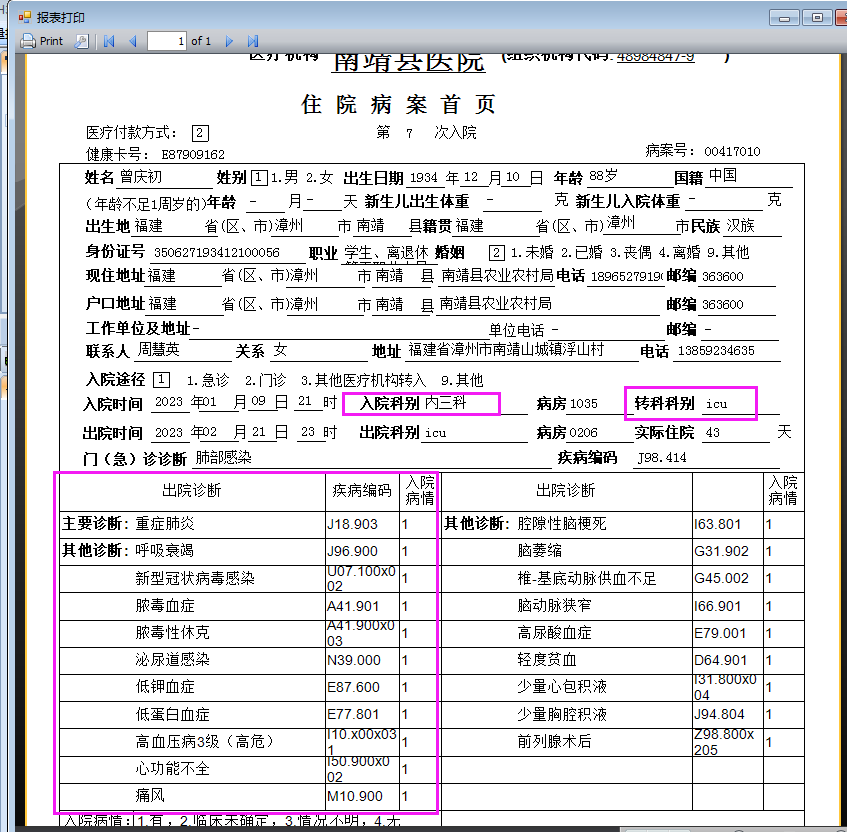Click the contact phone 13859234635
Viewport: 847px width, 832px height.
[x=716, y=351]
